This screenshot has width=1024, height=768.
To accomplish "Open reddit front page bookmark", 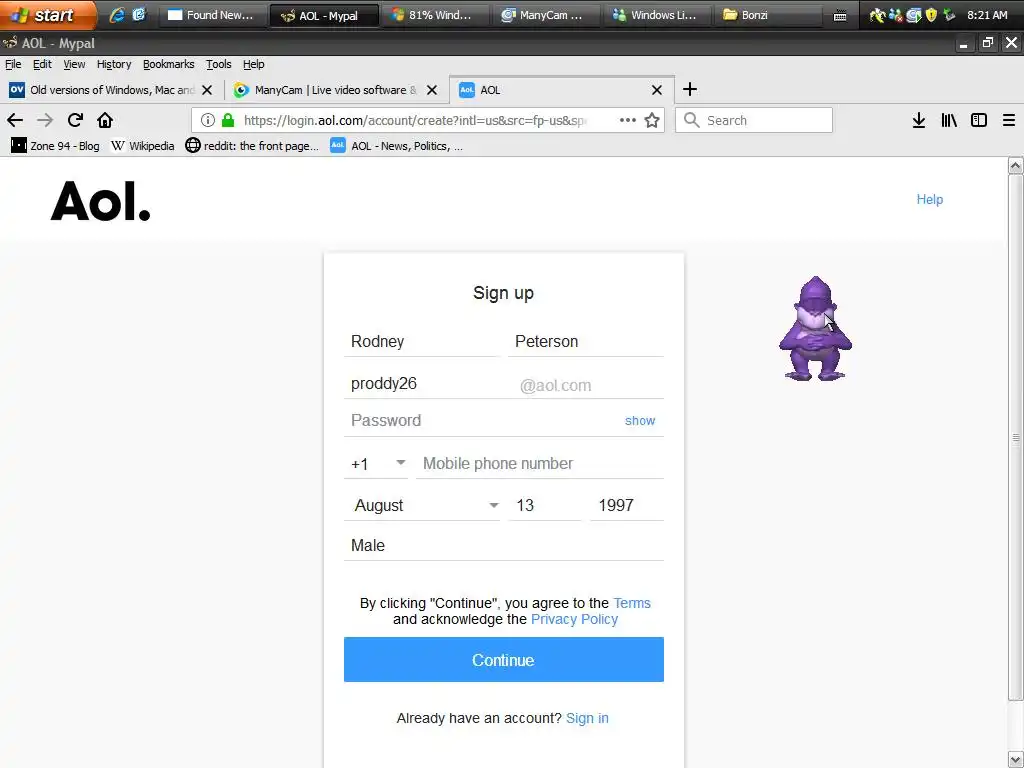I will click(253, 146).
